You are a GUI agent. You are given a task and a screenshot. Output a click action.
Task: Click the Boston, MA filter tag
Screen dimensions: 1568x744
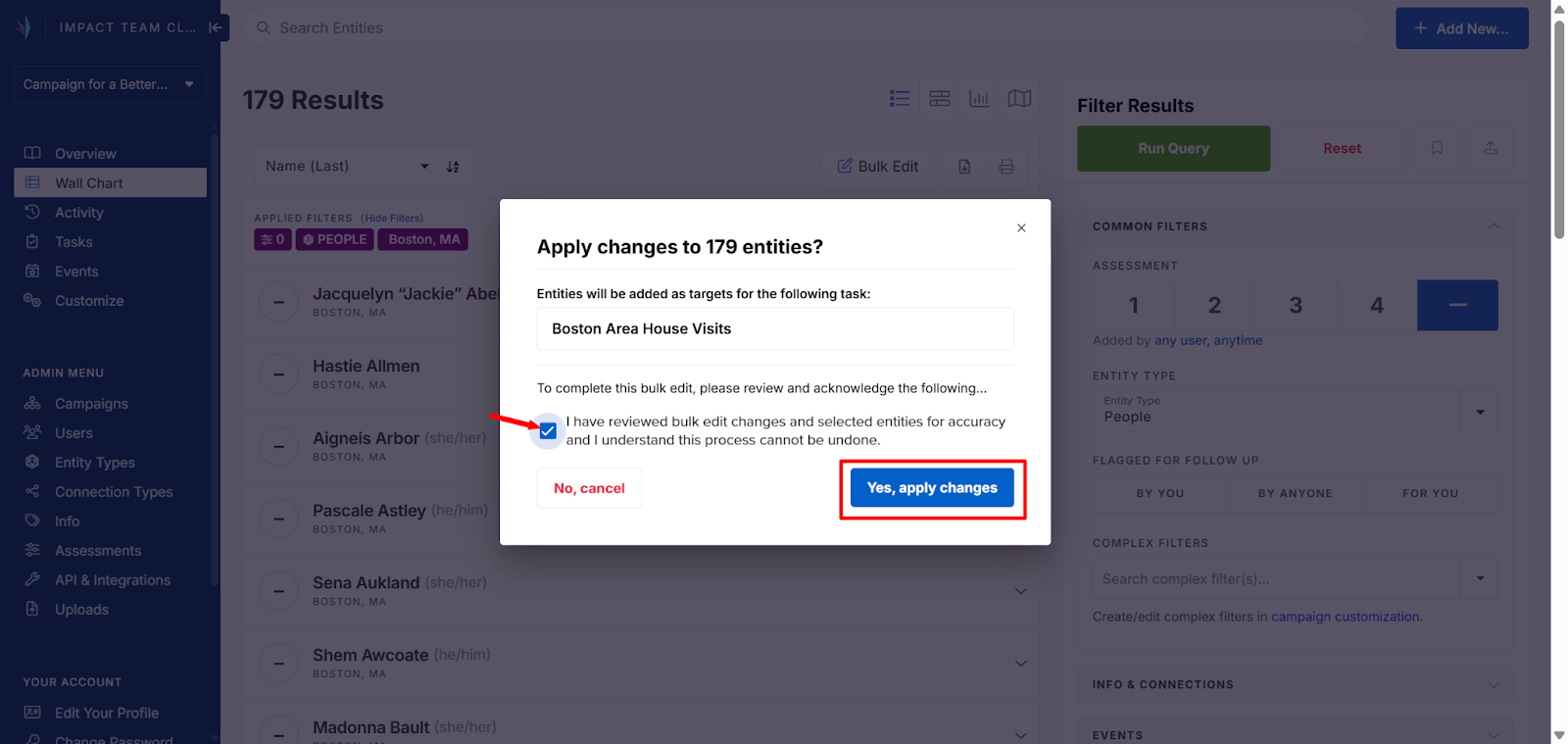coord(423,239)
